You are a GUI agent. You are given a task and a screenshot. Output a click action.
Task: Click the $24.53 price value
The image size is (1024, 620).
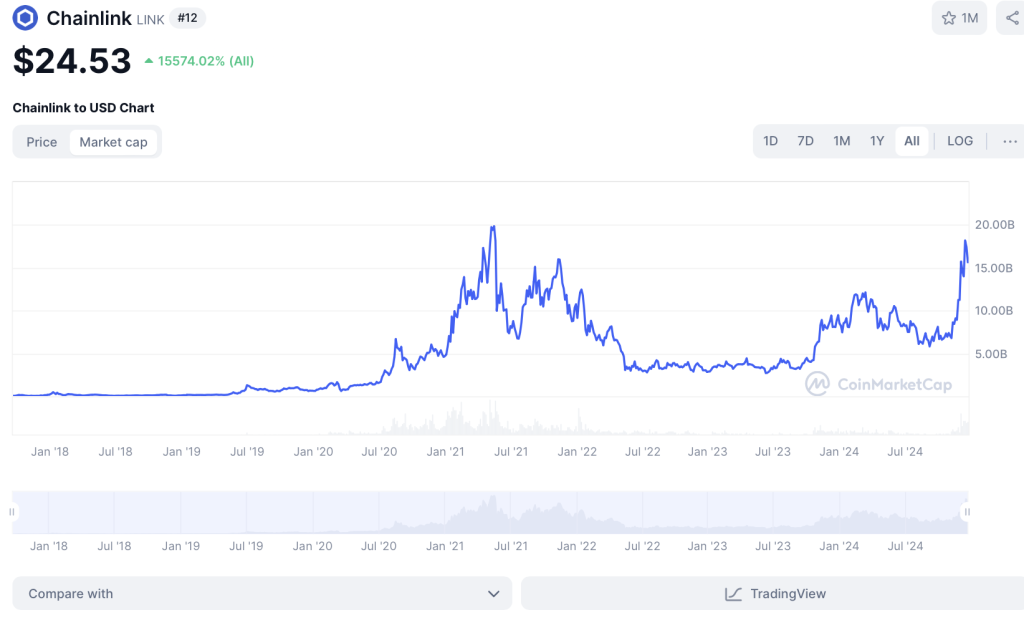72,61
